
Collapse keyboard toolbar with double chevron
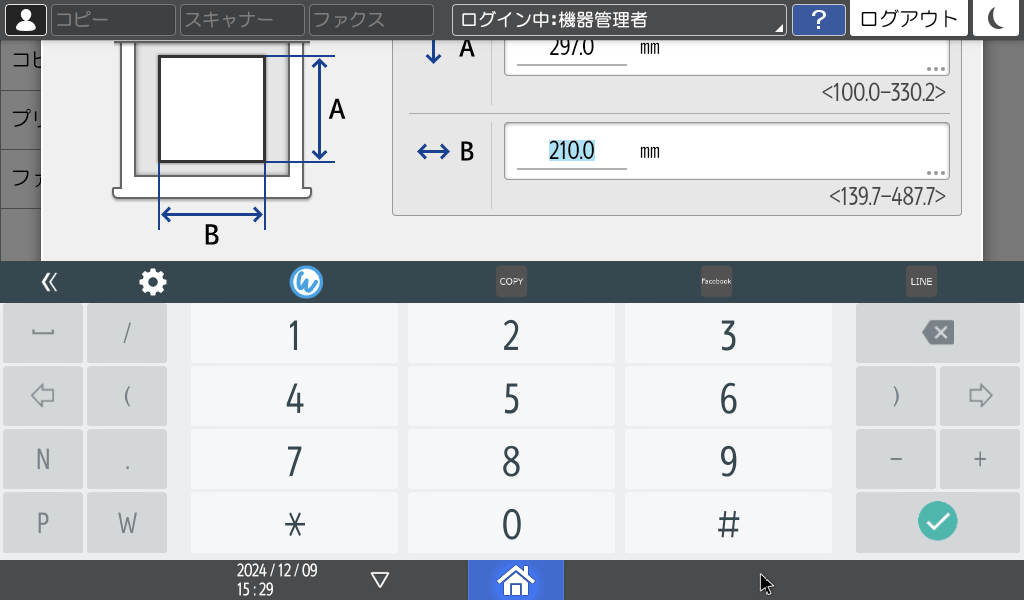tap(49, 282)
